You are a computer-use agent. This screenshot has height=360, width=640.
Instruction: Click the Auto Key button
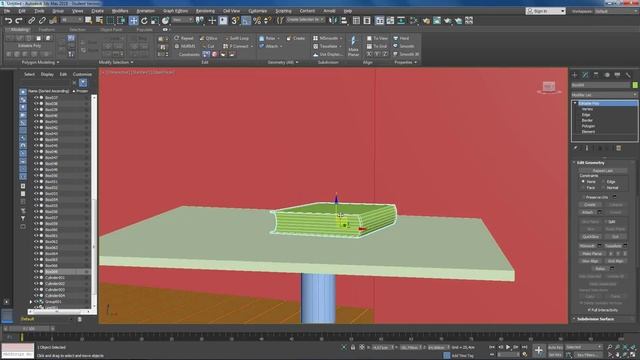tap(555, 347)
